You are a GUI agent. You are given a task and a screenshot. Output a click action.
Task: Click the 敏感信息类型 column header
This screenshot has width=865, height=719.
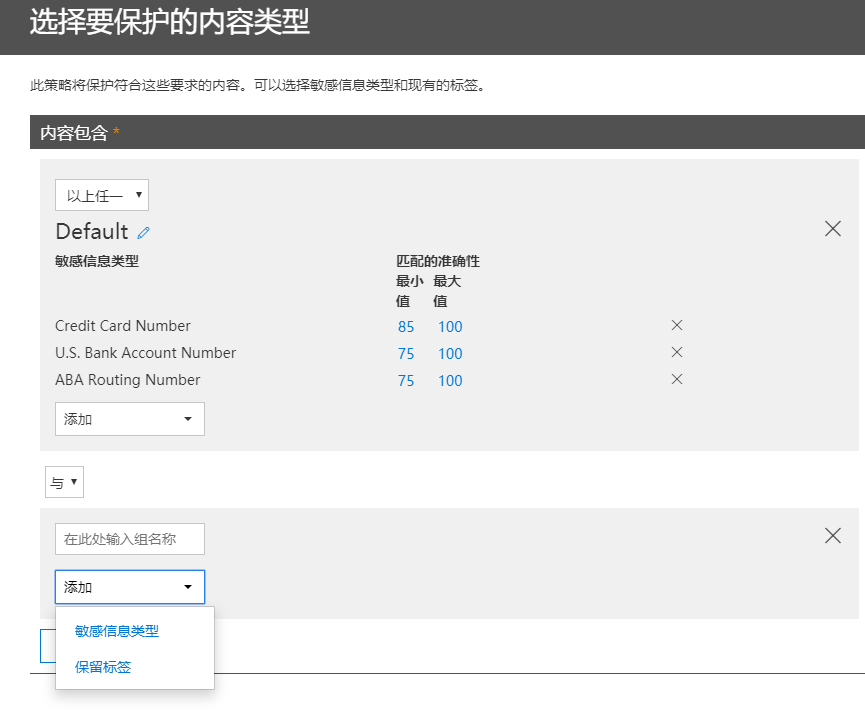(x=97, y=261)
